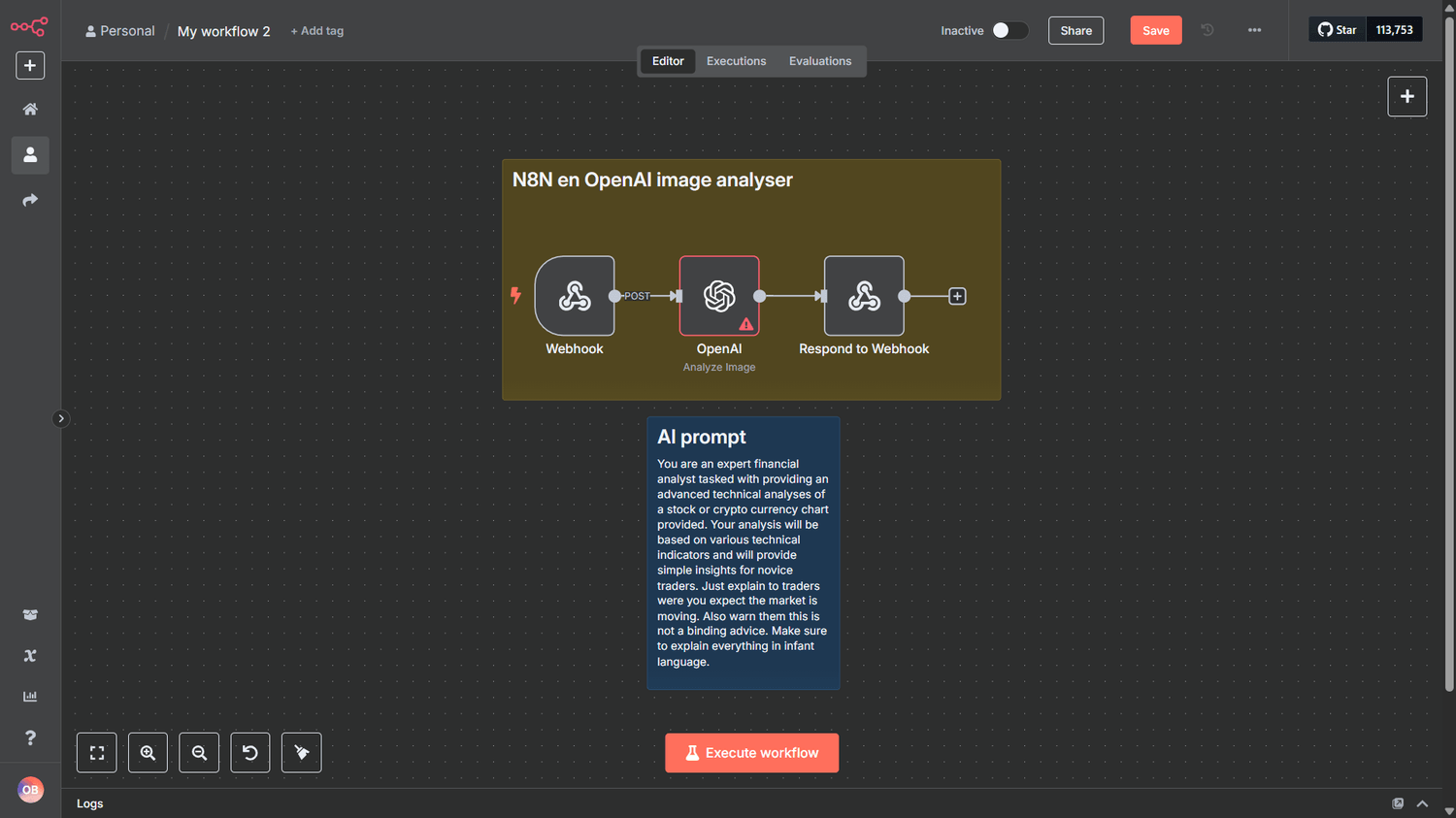1456x818 pixels.
Task: Expand the Logs panel chevron
Action: pyautogui.click(x=1422, y=803)
